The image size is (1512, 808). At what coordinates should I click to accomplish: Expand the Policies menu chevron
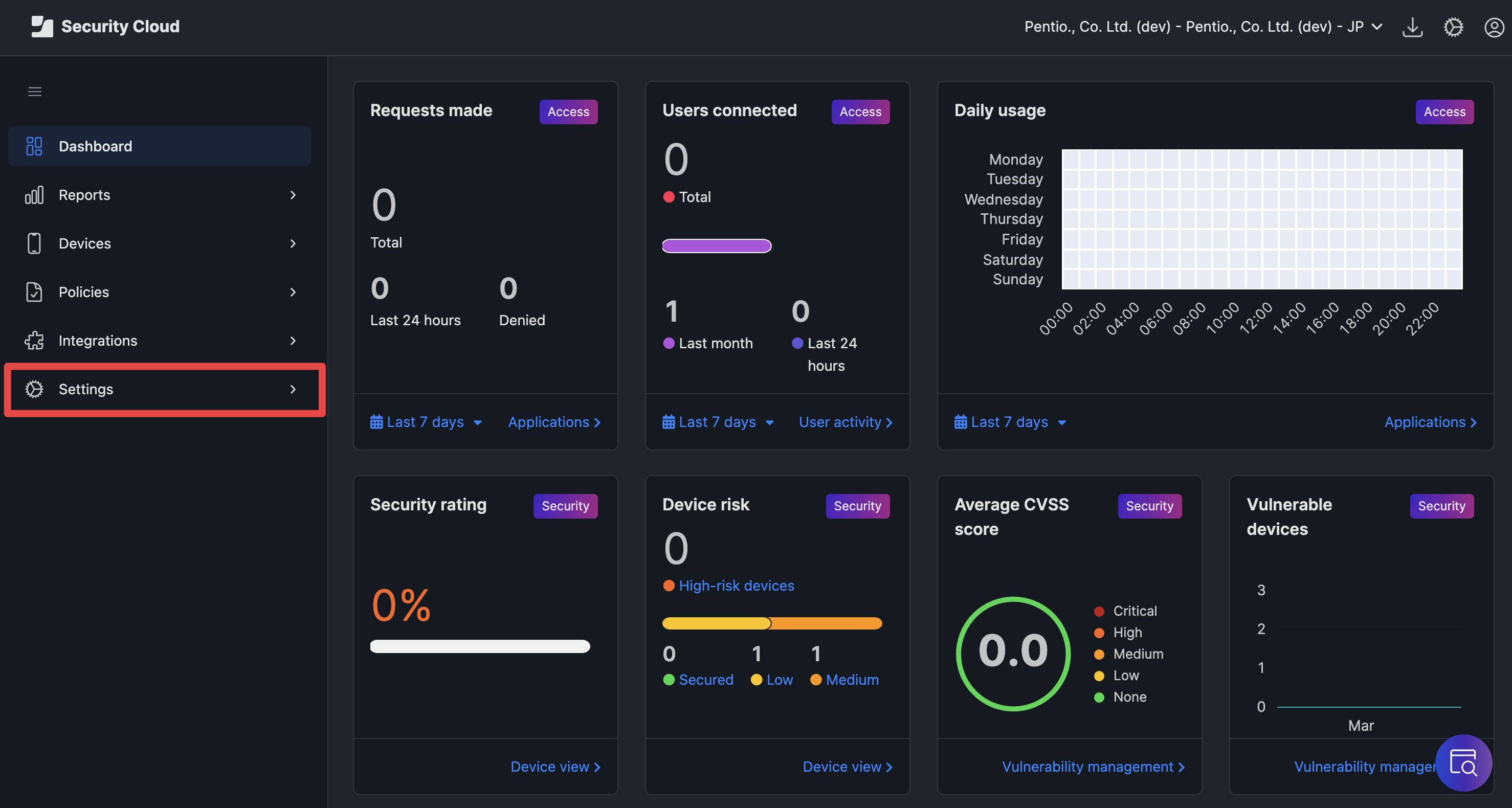[x=293, y=291]
